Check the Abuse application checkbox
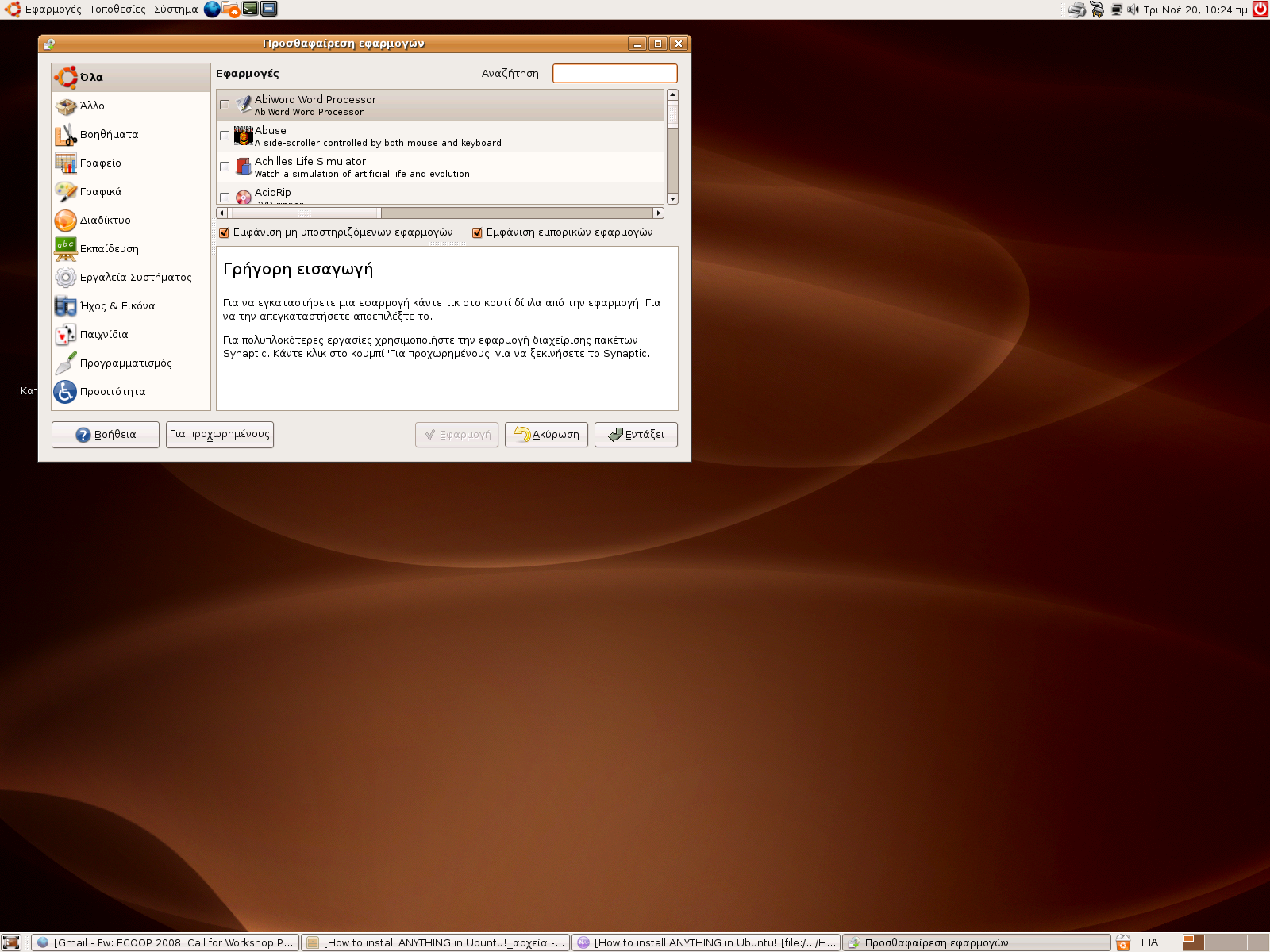This screenshot has height=952, width=1270. point(225,136)
